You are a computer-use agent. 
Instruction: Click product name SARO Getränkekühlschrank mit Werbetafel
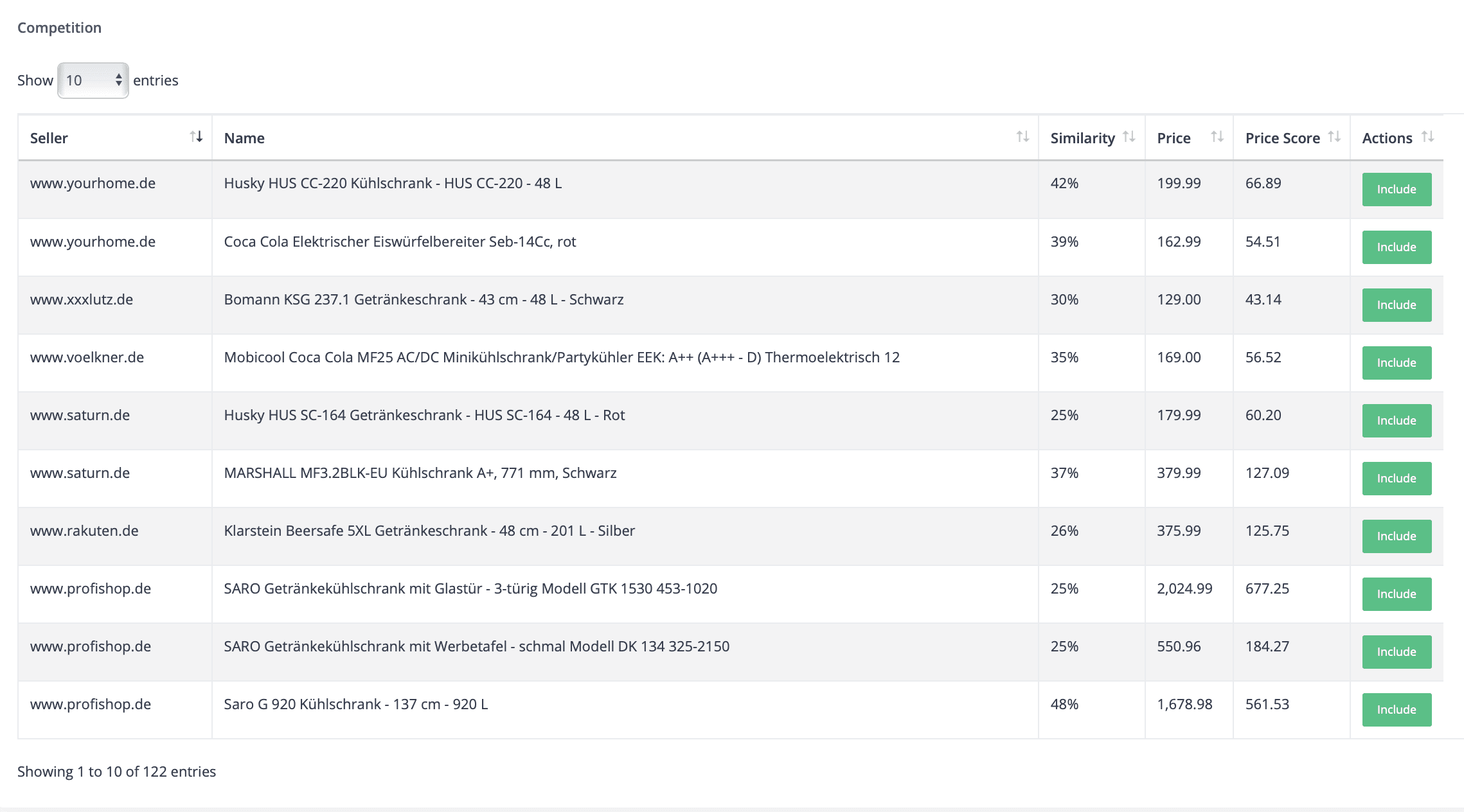click(476, 646)
